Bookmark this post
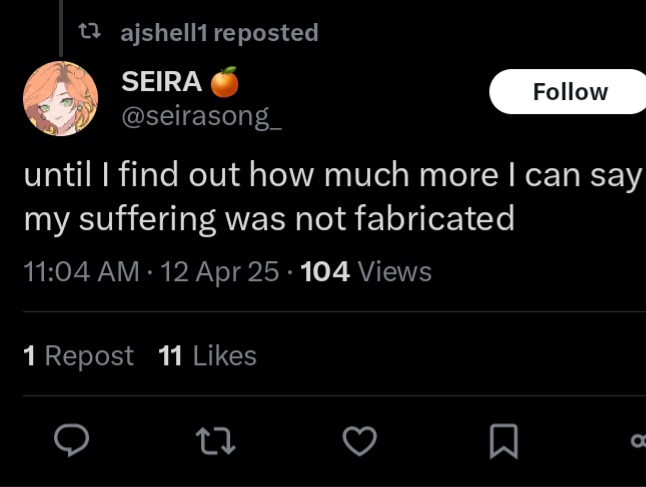Image resolution: width=646 pixels, height=487 pixels. point(503,441)
